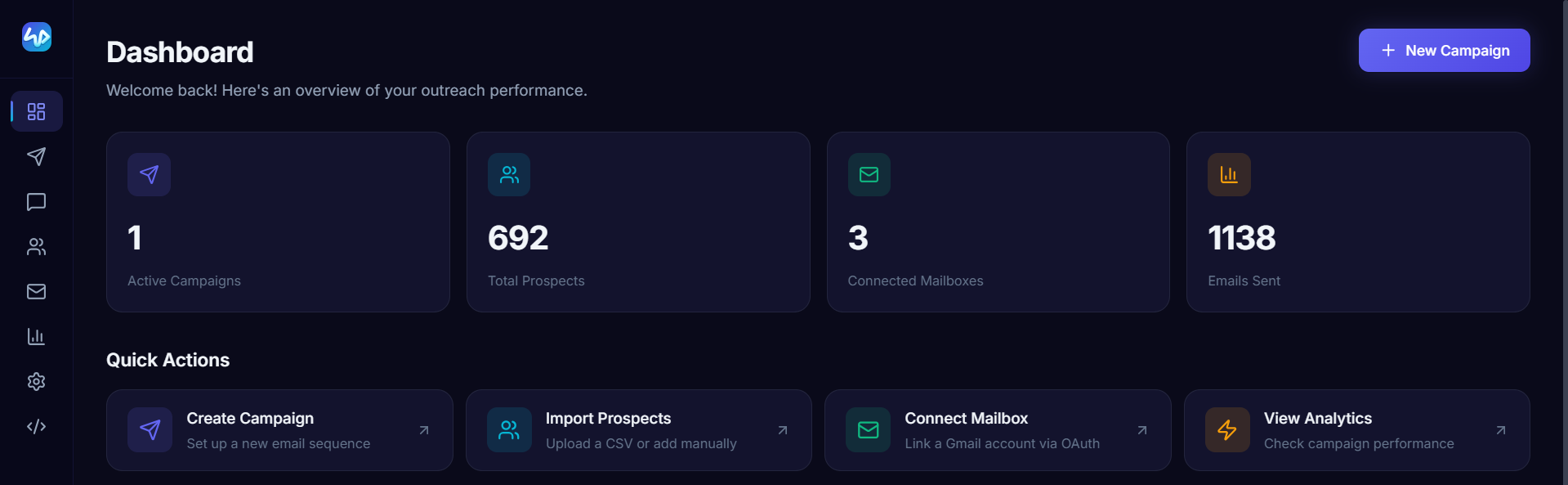Screen dimensions: 1568x485
Task: Start a New Campaign
Action: point(1444,51)
